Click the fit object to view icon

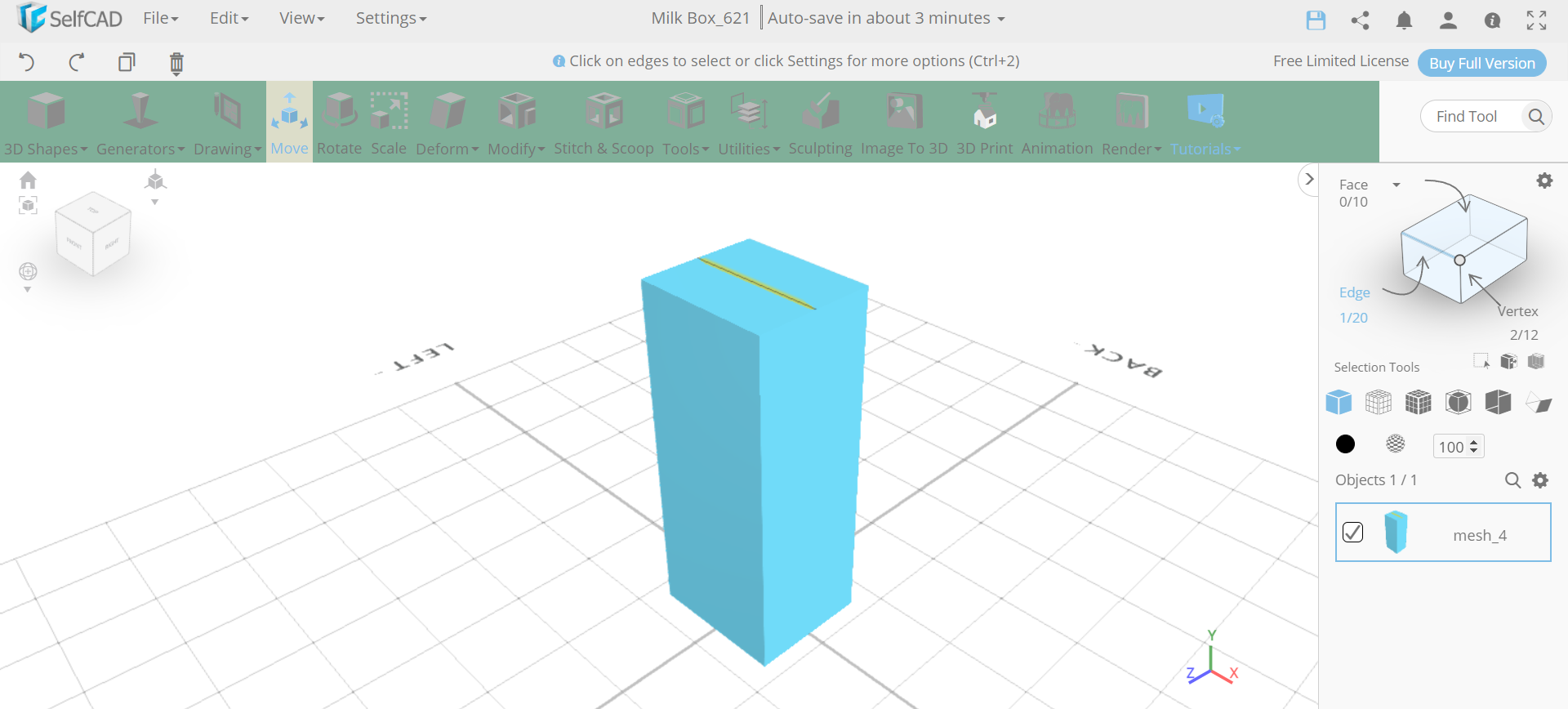click(x=28, y=205)
